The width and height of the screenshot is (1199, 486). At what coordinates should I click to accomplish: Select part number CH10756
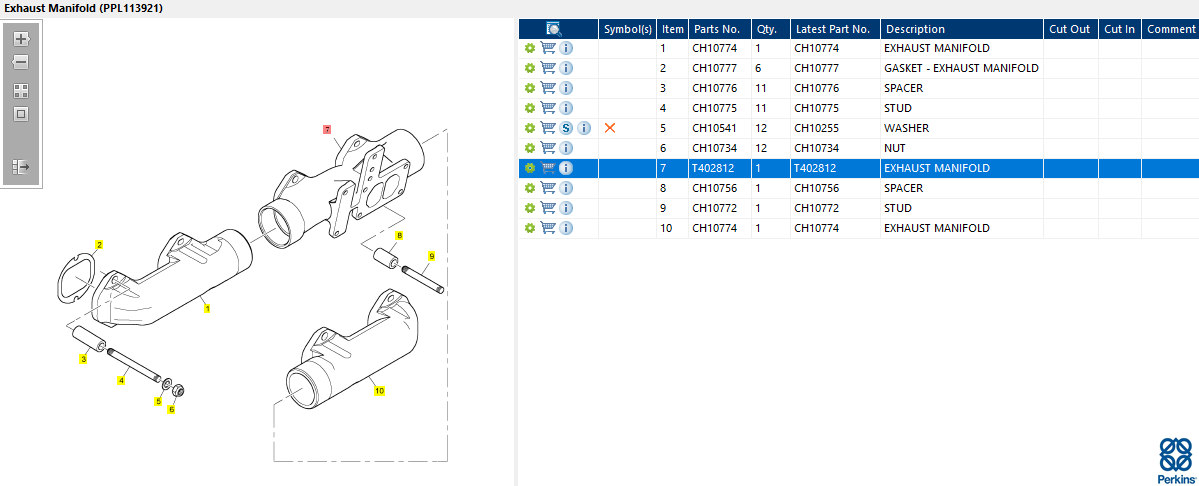(714, 188)
